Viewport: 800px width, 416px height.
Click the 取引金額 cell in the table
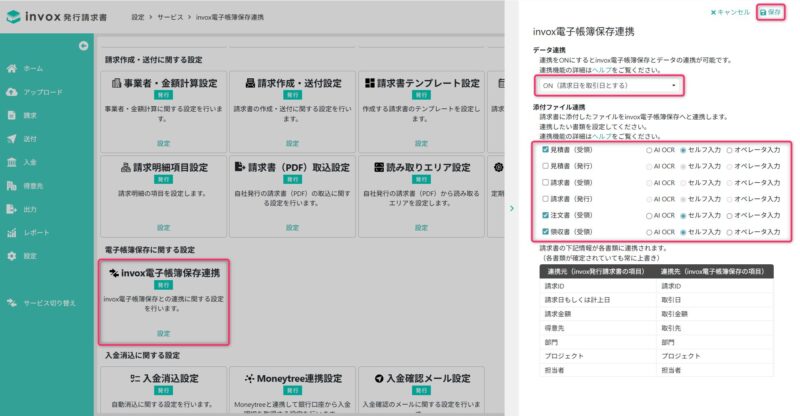point(715,314)
